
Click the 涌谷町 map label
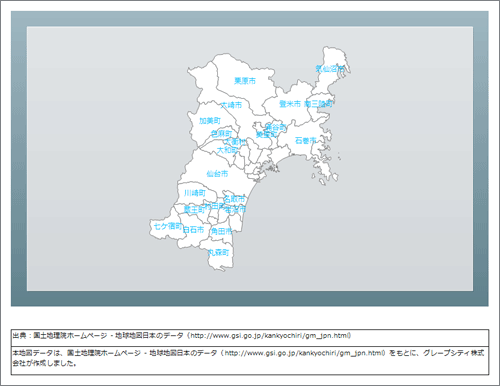(x=276, y=127)
